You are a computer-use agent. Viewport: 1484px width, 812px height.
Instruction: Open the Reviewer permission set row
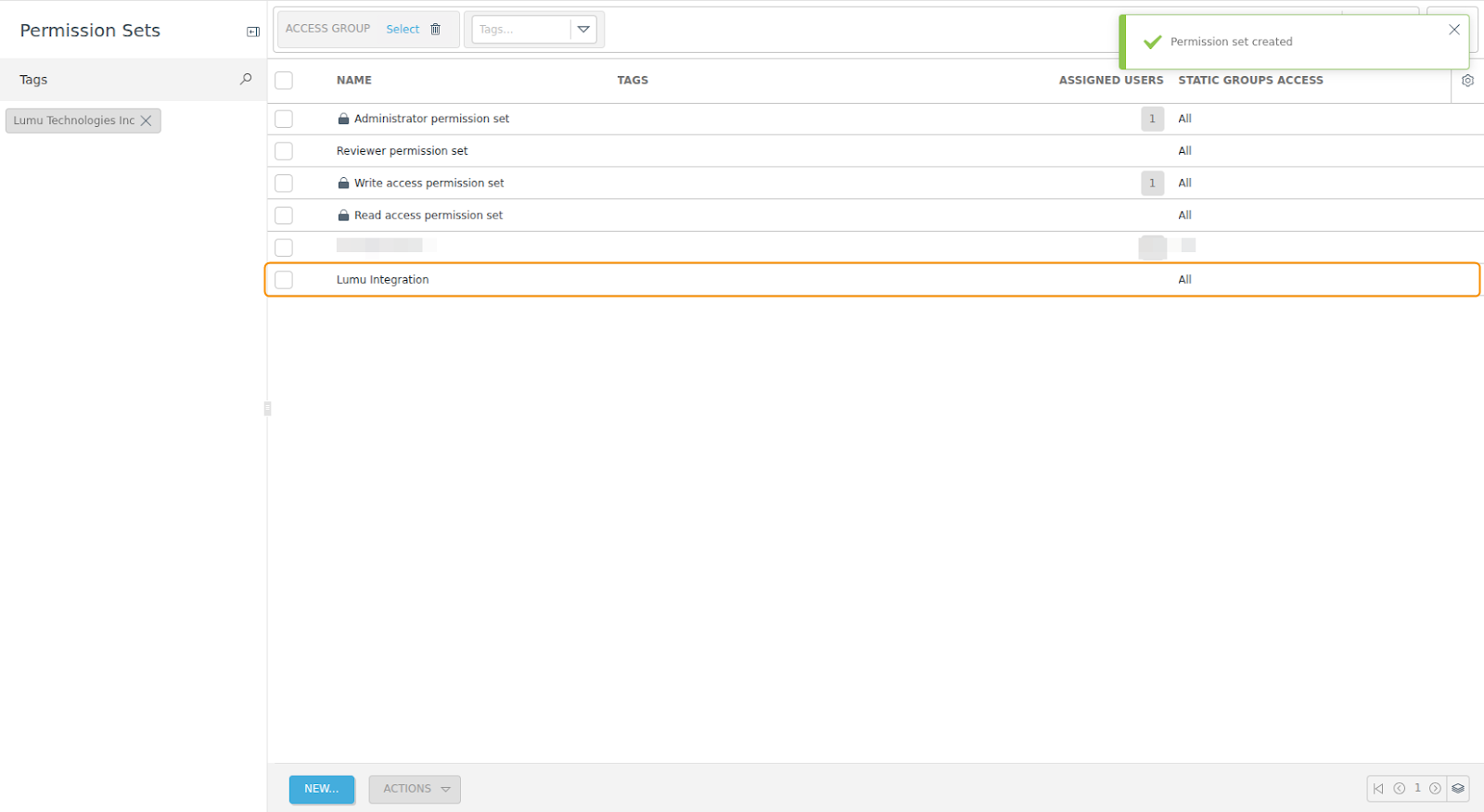(402, 151)
